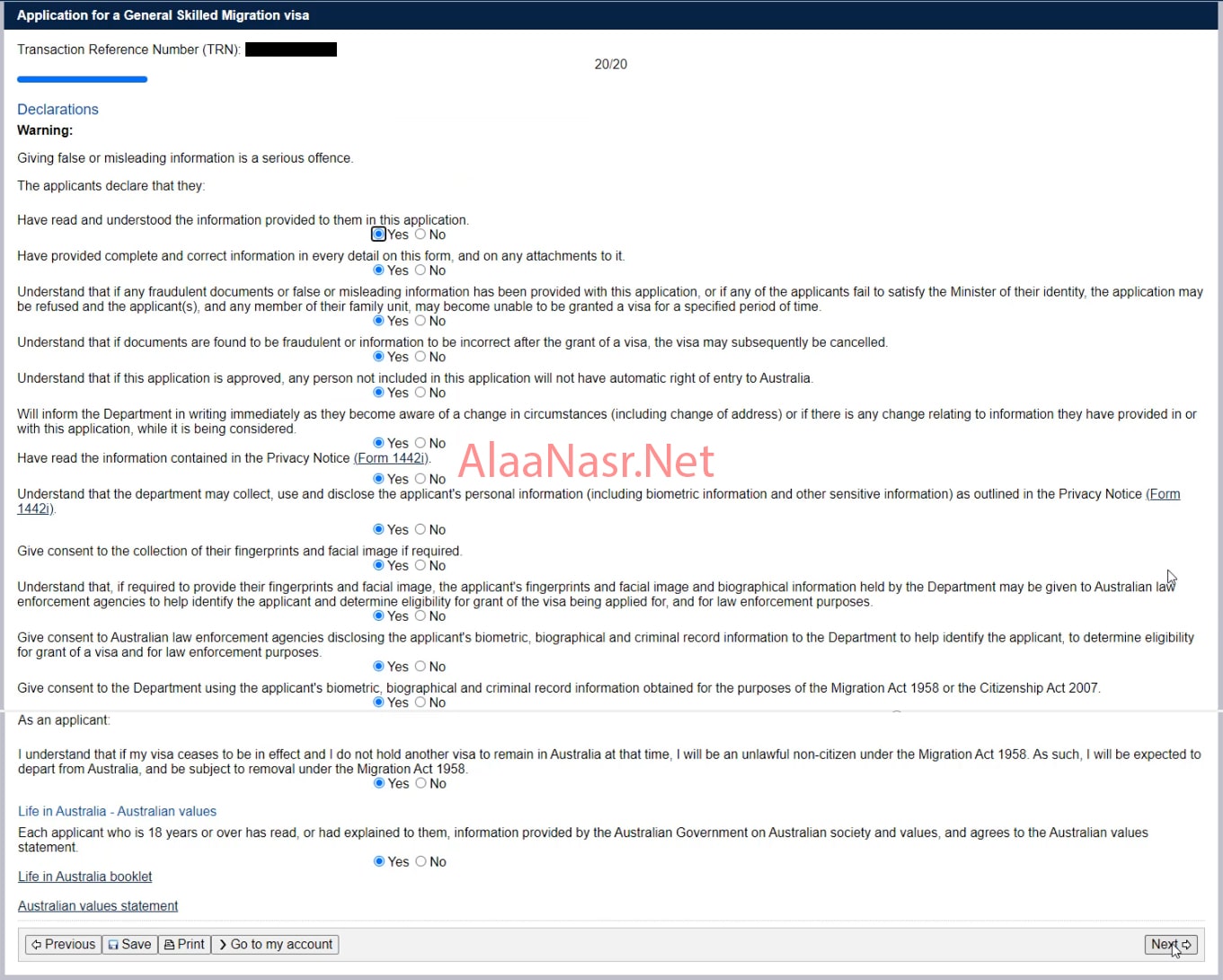Click the blue progress bar under TRN
The image size is (1223, 980).
pyautogui.click(x=82, y=80)
